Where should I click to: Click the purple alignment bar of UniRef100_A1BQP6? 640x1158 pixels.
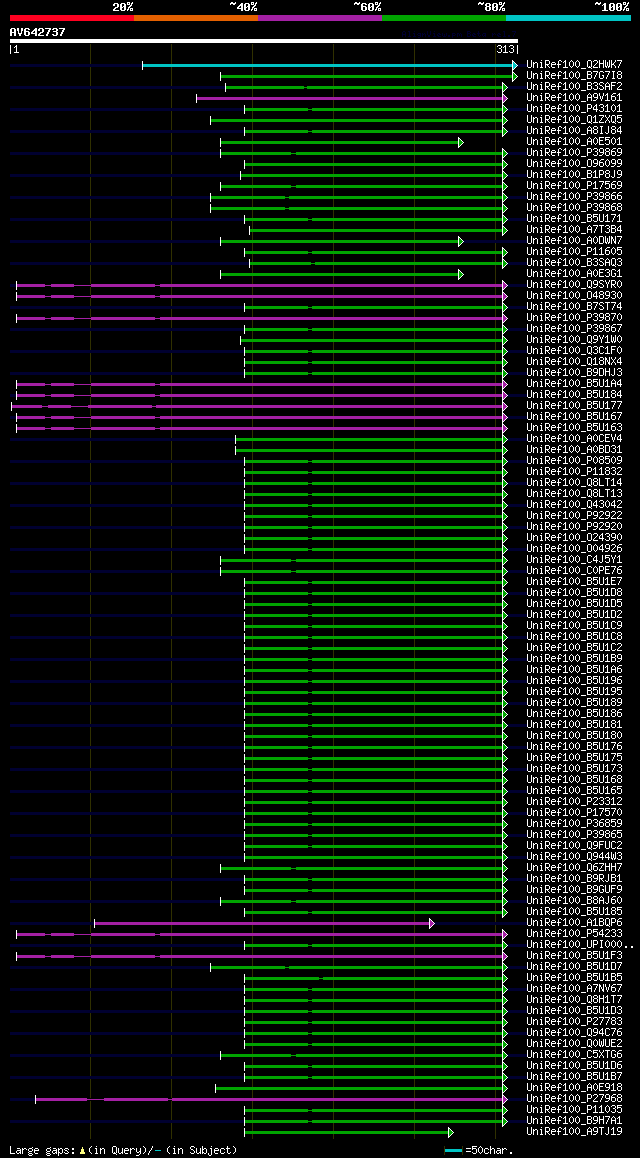pyautogui.click(x=264, y=923)
